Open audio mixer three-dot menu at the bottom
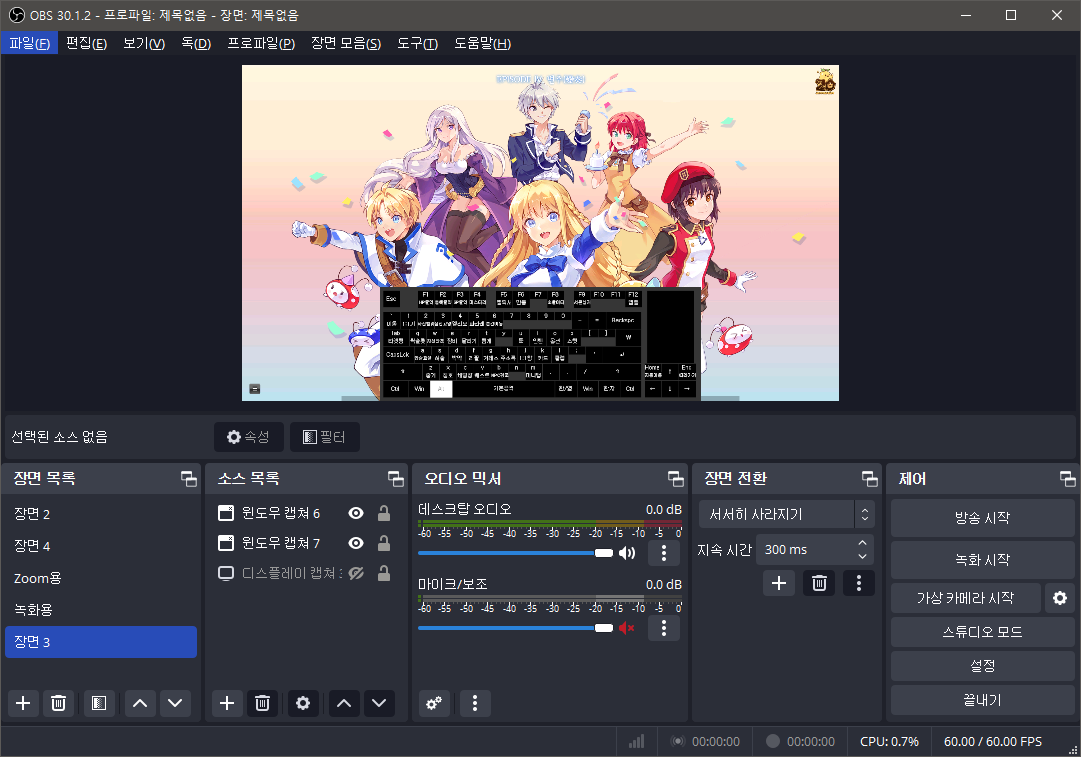The height and width of the screenshot is (757, 1081). point(474,703)
